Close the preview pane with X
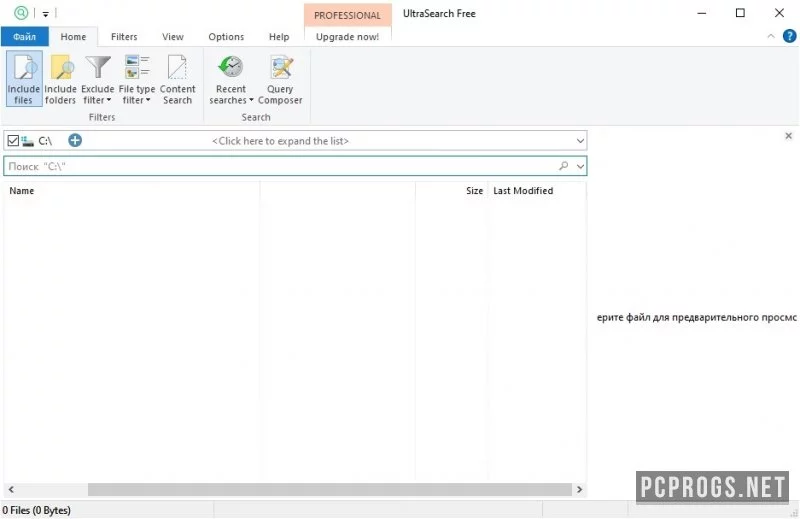800x519 pixels. (788, 136)
